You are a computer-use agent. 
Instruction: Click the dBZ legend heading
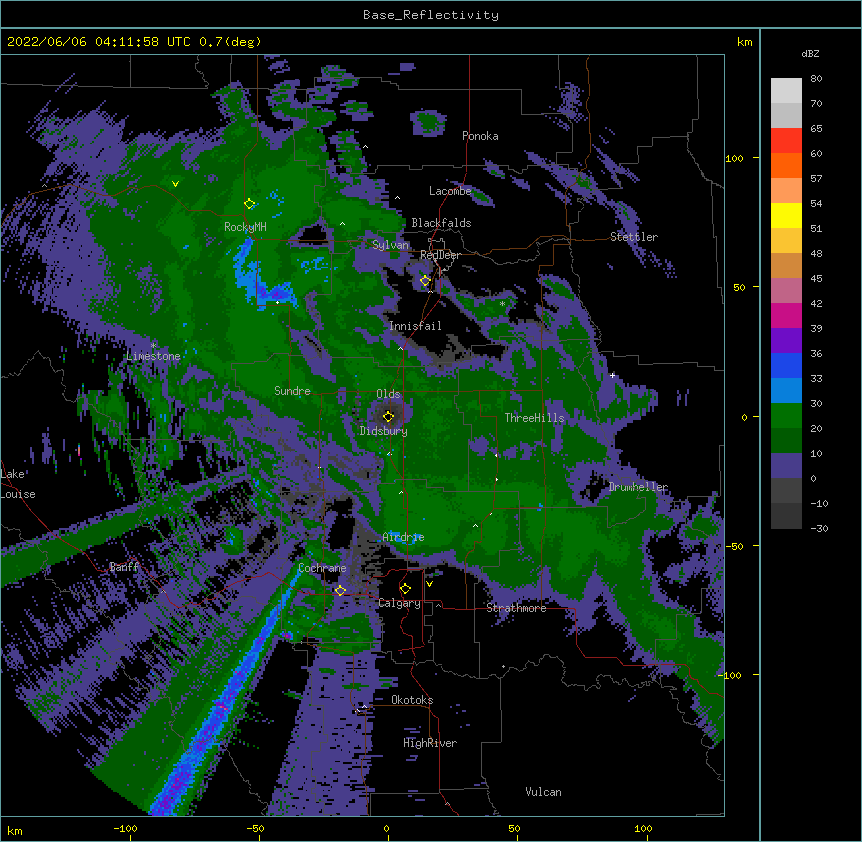point(810,54)
